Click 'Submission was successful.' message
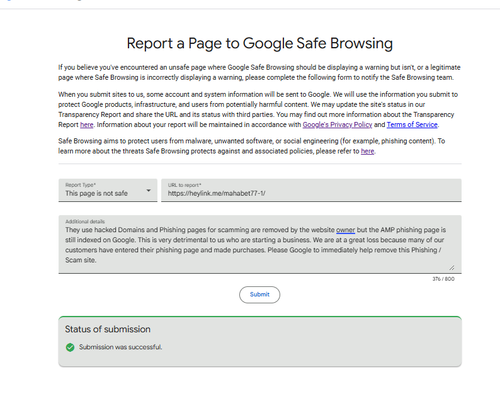The width and height of the screenshot is (500, 402). click(x=120, y=347)
